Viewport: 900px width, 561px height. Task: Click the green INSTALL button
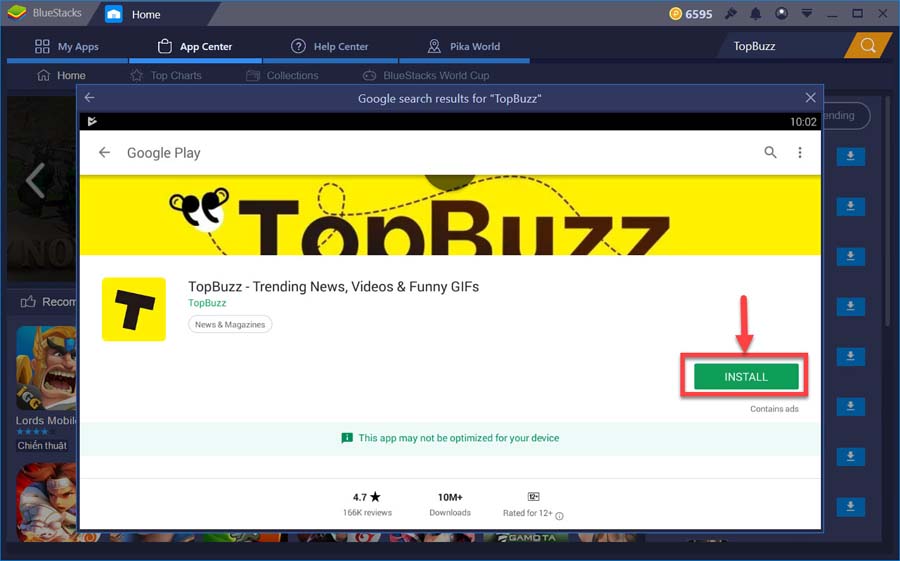pos(746,377)
